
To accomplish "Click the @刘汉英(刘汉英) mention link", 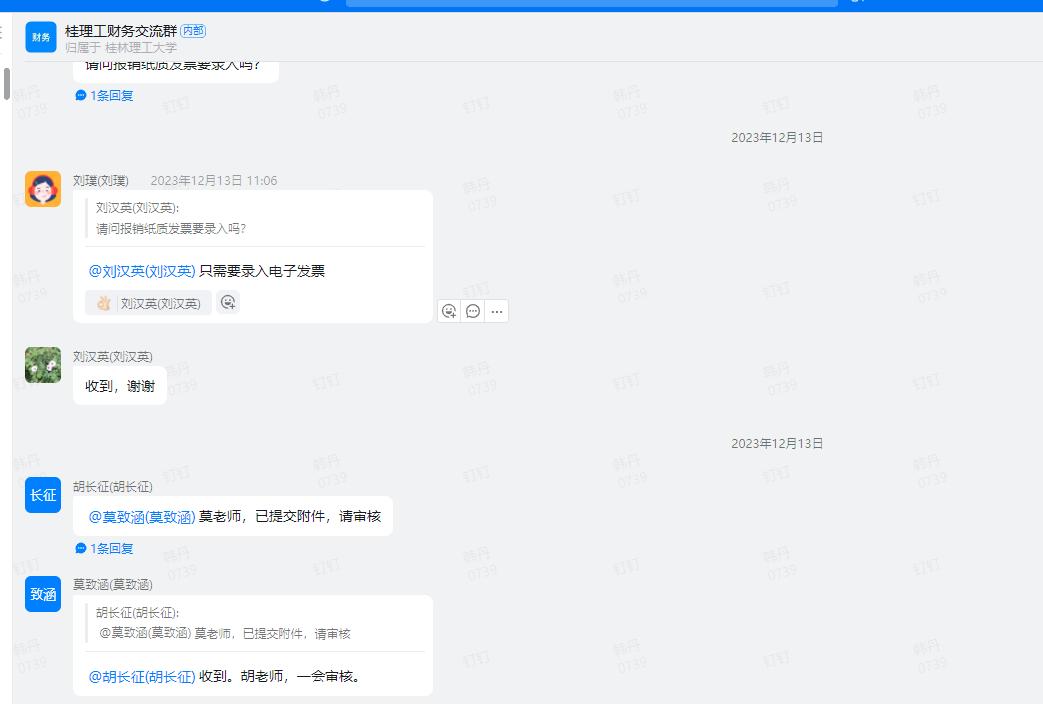I will tap(142, 271).
